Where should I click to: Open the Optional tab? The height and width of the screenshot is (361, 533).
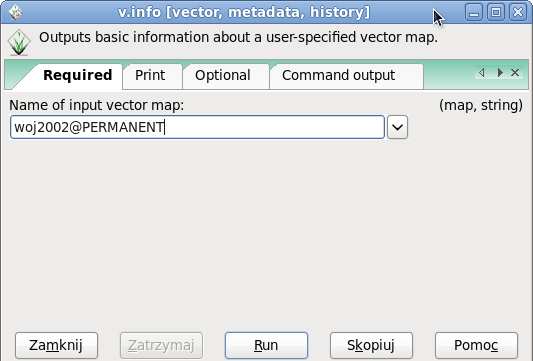tap(223, 75)
